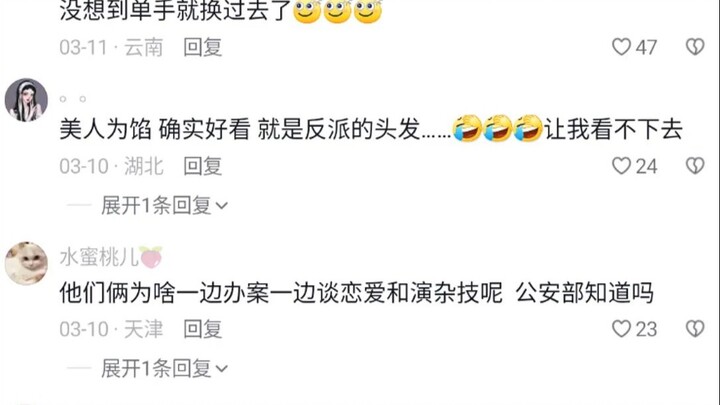Like the comment with 47 likes
The height and width of the screenshot is (405, 720).
pyautogui.click(x=621, y=47)
